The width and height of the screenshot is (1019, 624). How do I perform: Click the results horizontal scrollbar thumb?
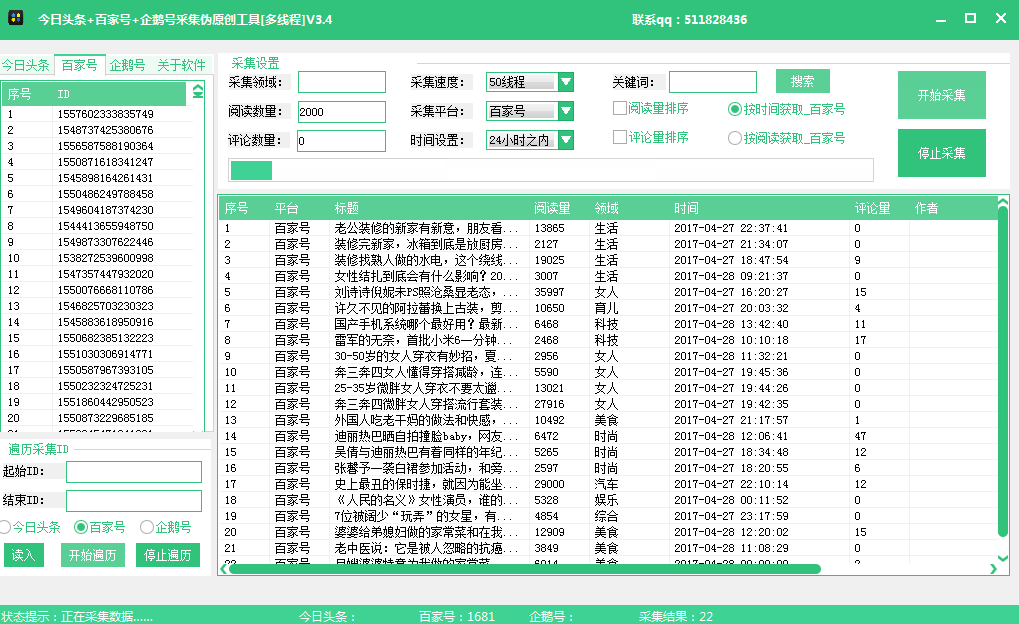pyautogui.click(x=524, y=569)
